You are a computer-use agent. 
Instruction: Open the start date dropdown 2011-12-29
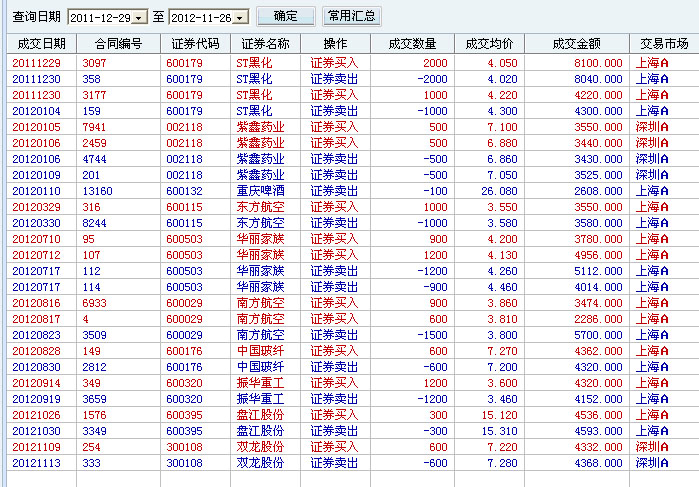(140, 18)
